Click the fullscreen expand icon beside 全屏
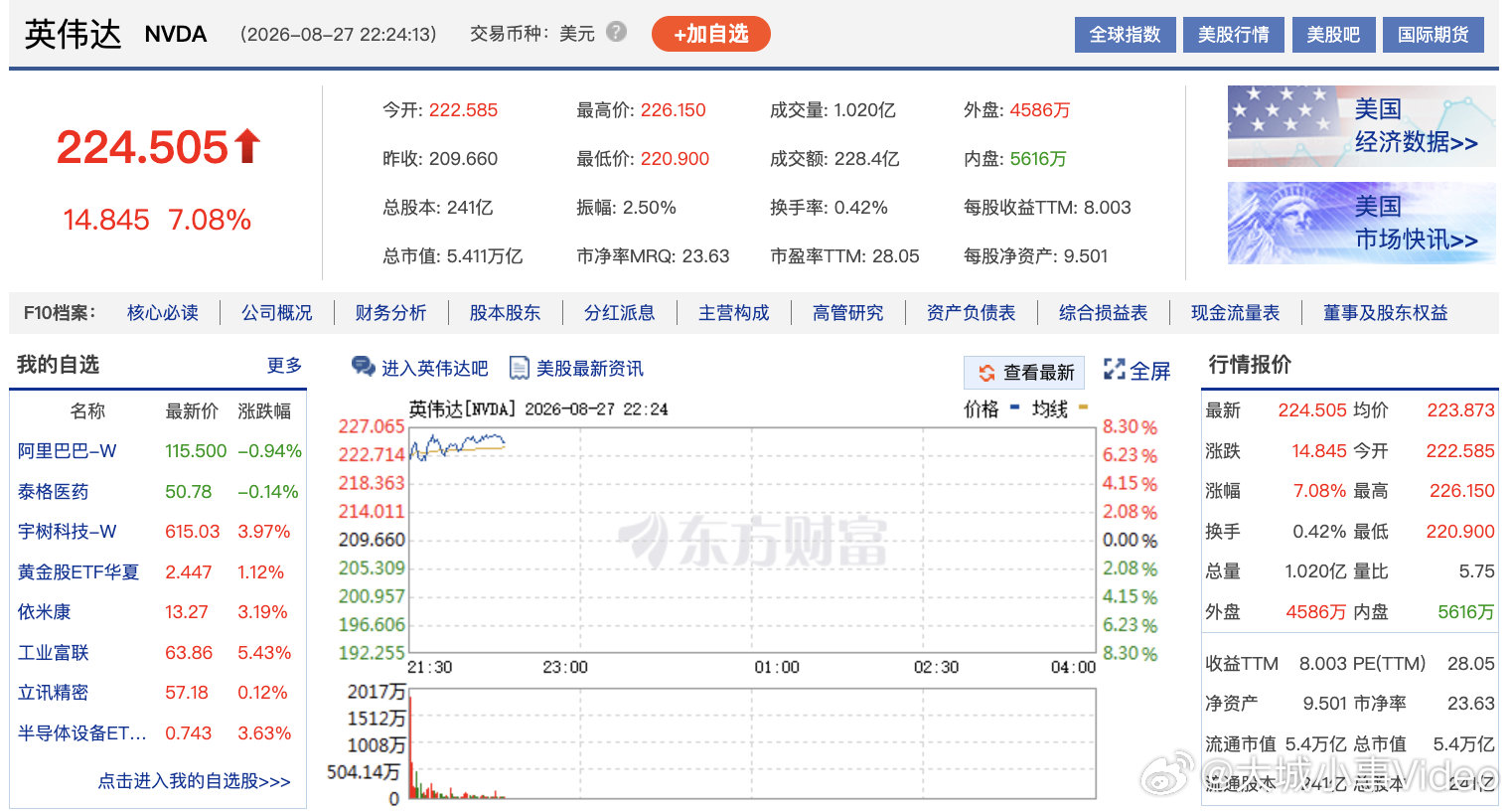The height and width of the screenshot is (811, 1512). [1115, 370]
